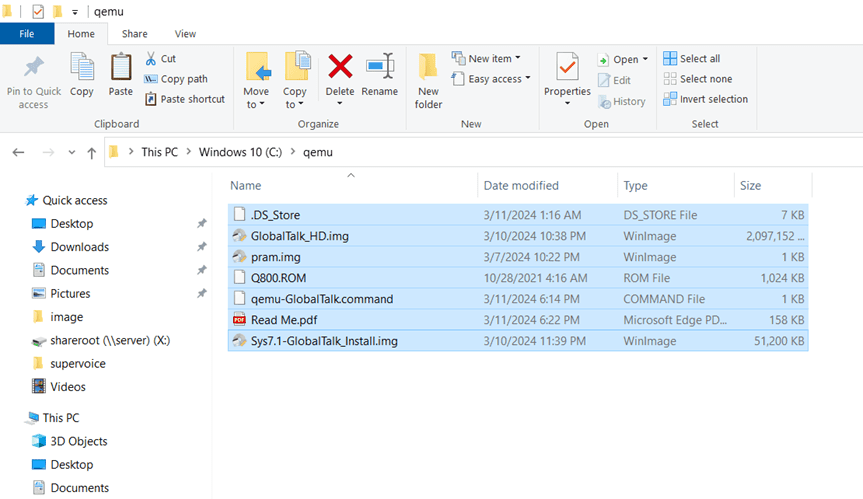Create a New folder

pyautogui.click(x=428, y=80)
